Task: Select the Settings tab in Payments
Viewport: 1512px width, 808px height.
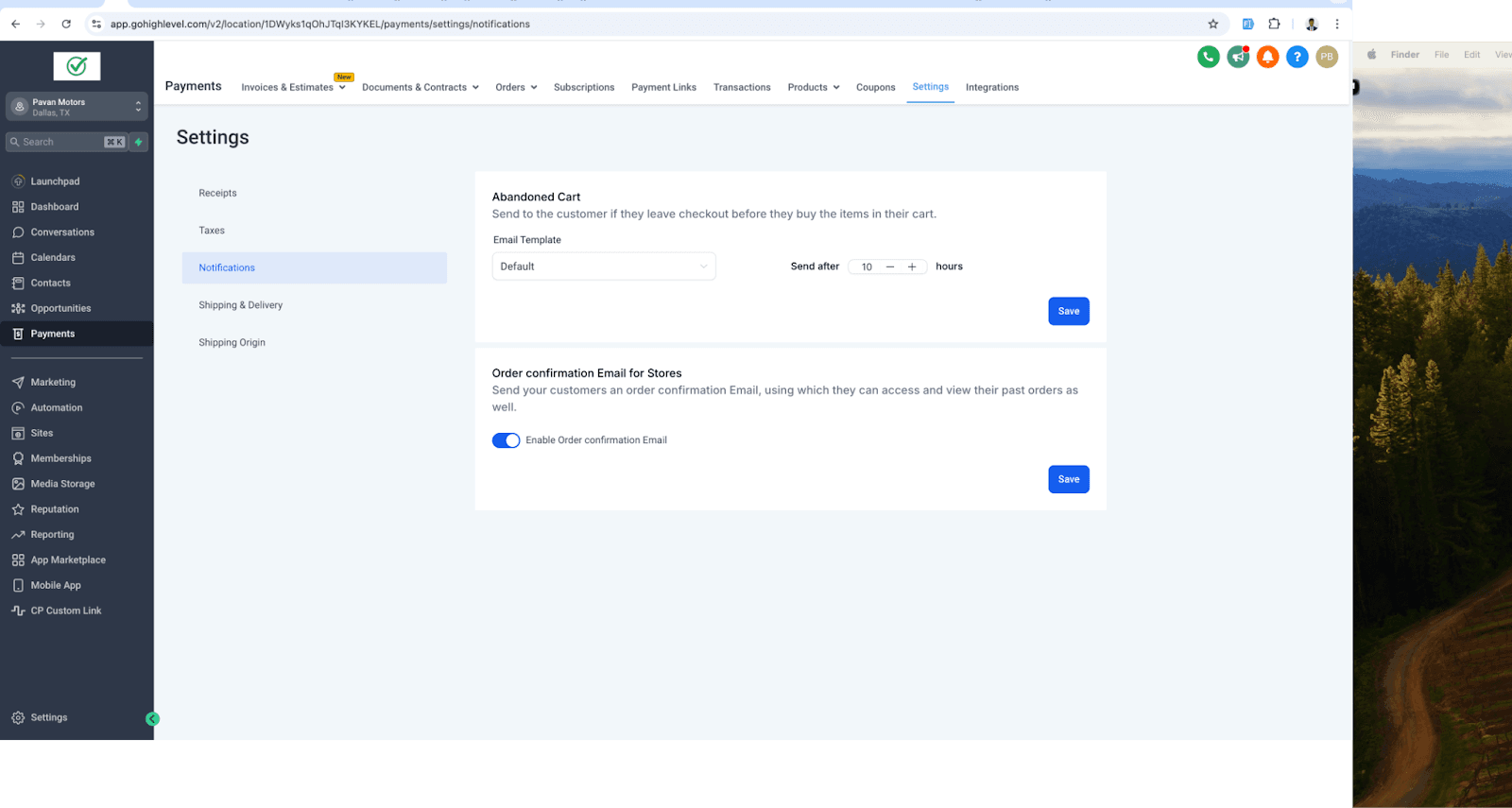Action: pyautogui.click(x=930, y=87)
